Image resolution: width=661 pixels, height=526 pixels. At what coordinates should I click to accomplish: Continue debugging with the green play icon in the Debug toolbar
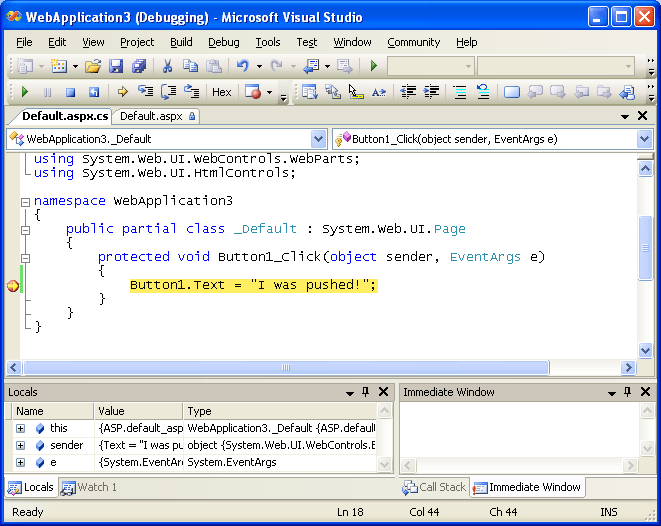[x=24, y=91]
